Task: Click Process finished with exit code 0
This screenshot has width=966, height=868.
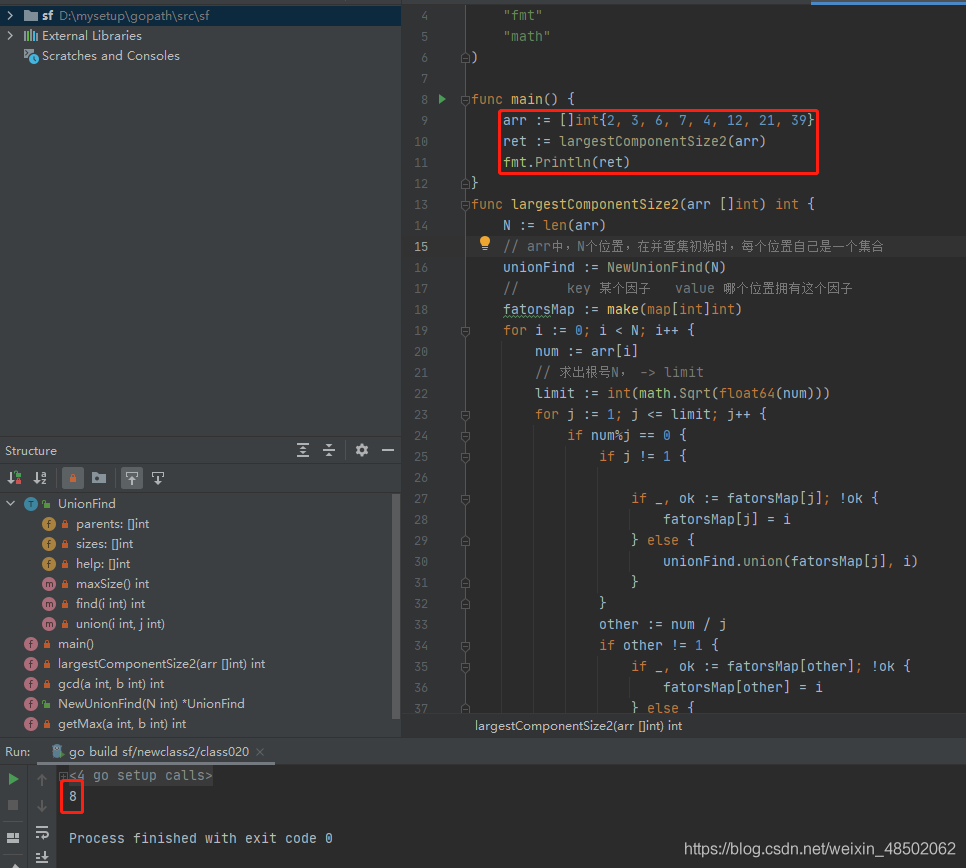Action: point(201,838)
